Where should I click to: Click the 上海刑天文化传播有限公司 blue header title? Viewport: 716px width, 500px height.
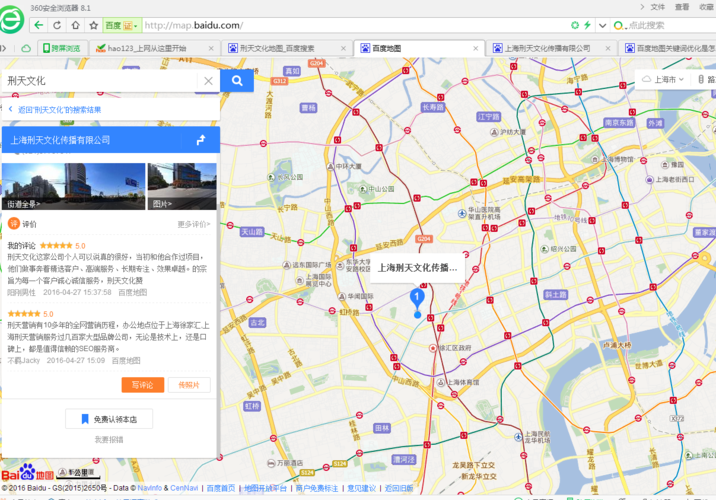pos(60,140)
